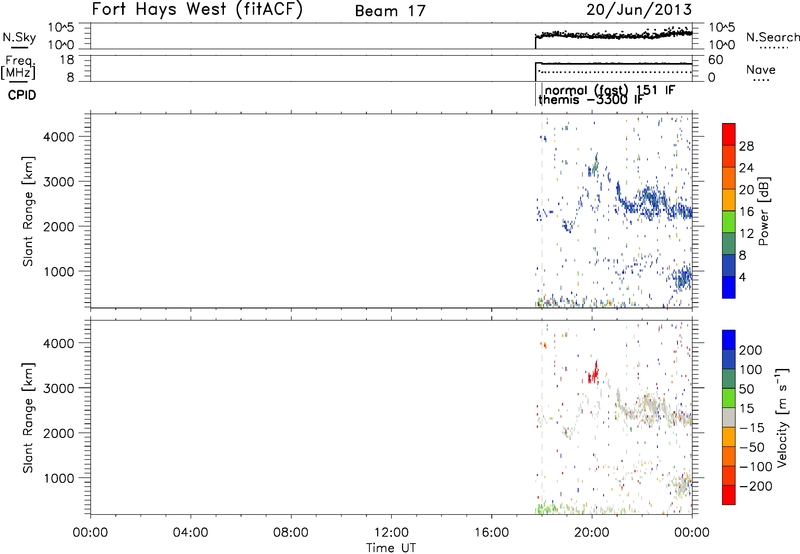
Task: Click the 'normal (fast) 151 IF' CPID text
Action: tap(610, 90)
